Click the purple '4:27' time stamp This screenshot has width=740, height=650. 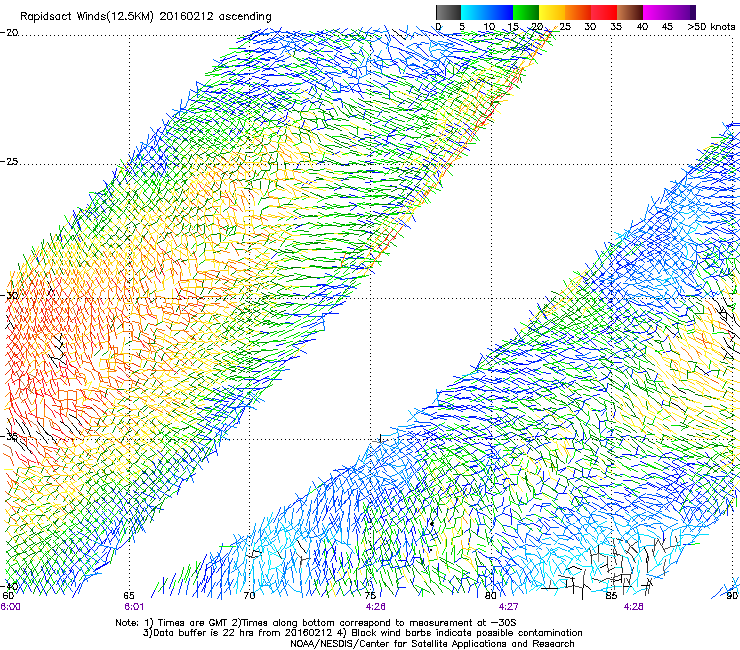coord(508,607)
